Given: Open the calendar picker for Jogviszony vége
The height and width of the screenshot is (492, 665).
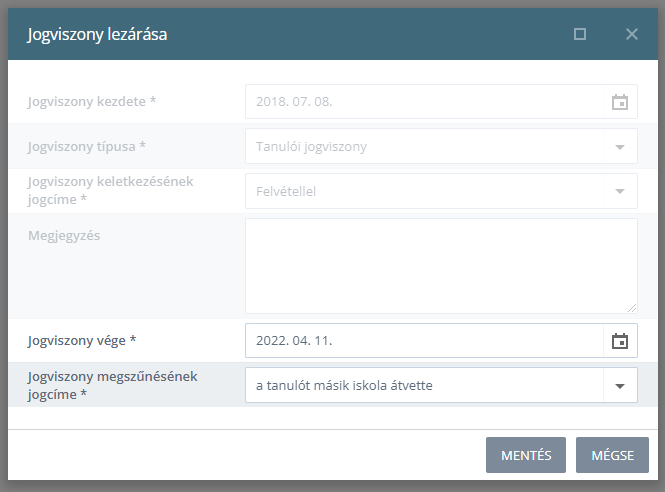Looking at the screenshot, I should tap(620, 341).
